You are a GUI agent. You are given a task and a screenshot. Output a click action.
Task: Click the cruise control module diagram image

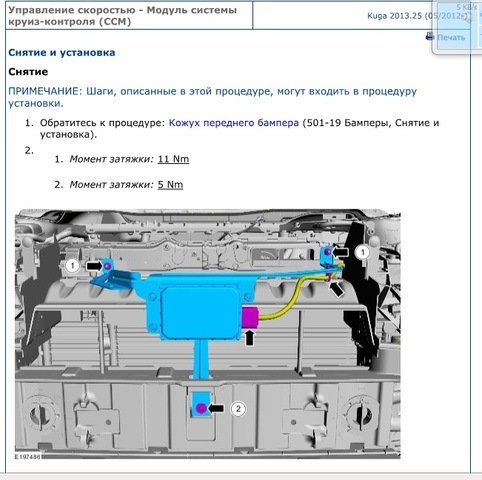pos(208,334)
